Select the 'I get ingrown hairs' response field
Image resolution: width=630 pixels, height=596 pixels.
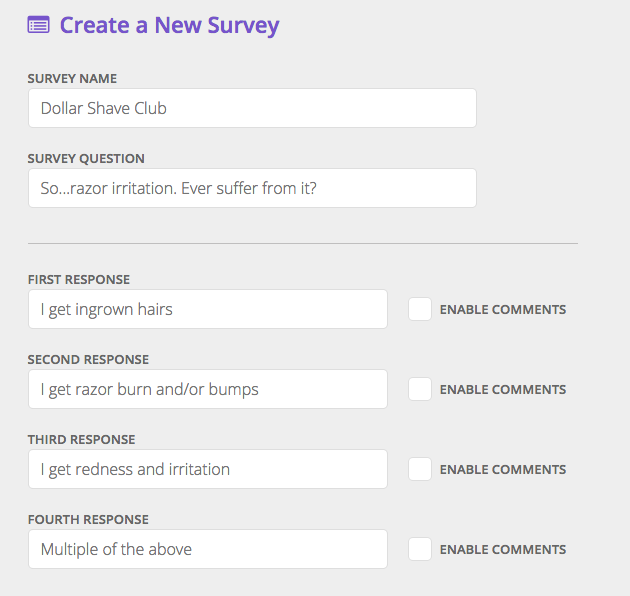[207, 309]
